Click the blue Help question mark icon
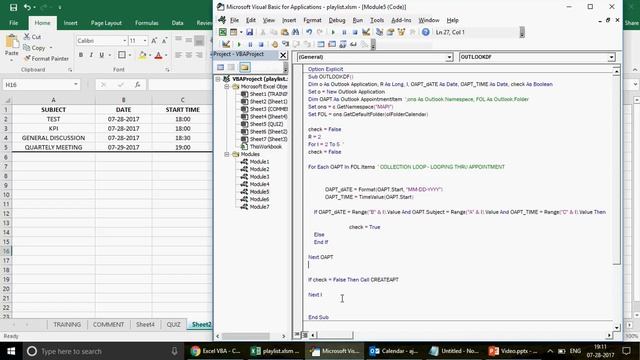Screen dimensions: 640x360 pos(425,32)
